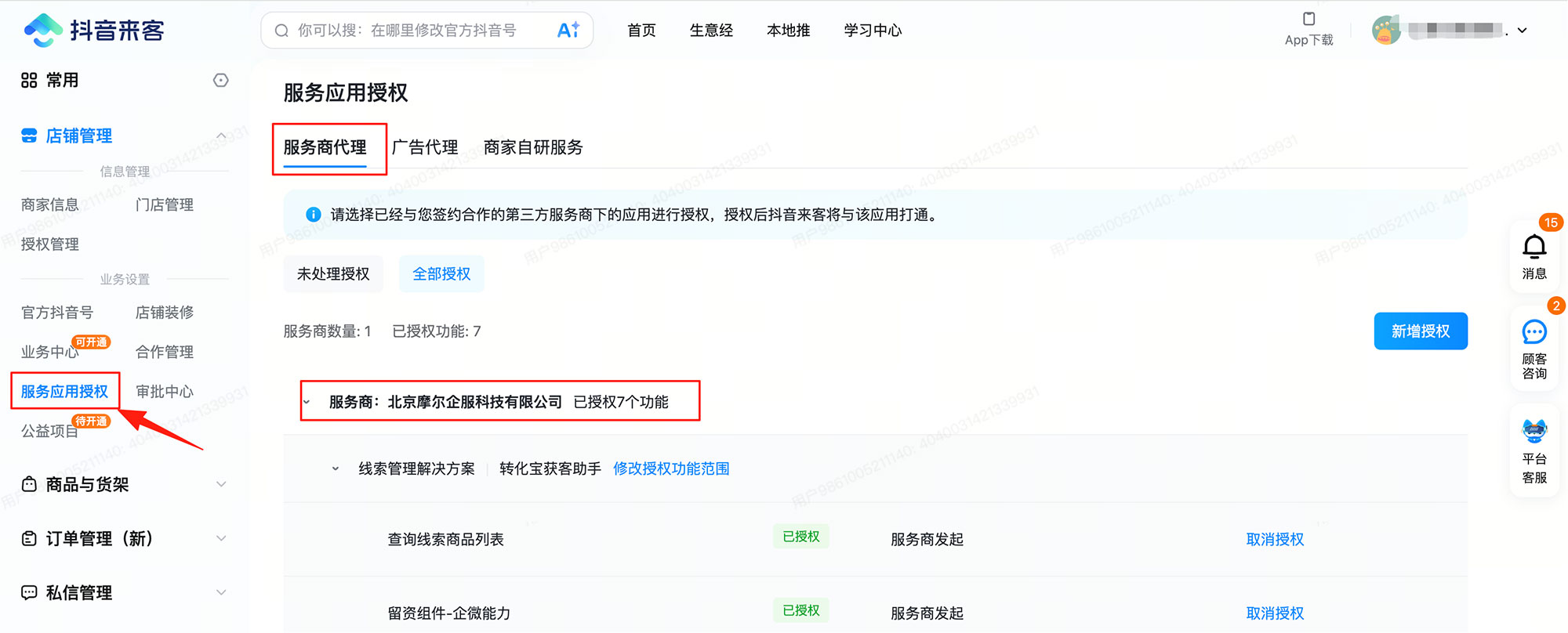Select the 未处理授权 filter
Viewport: 1568px width, 633px height.
(x=333, y=274)
